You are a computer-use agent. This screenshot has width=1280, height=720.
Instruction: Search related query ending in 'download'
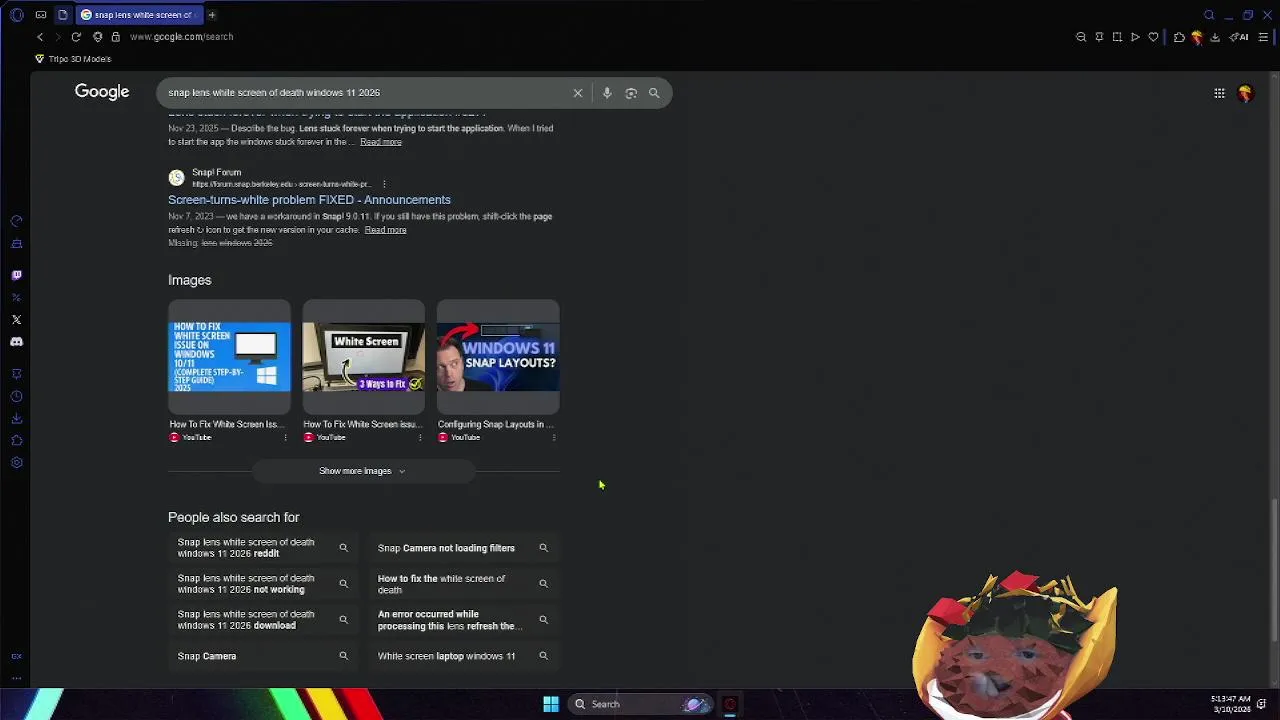coord(264,620)
